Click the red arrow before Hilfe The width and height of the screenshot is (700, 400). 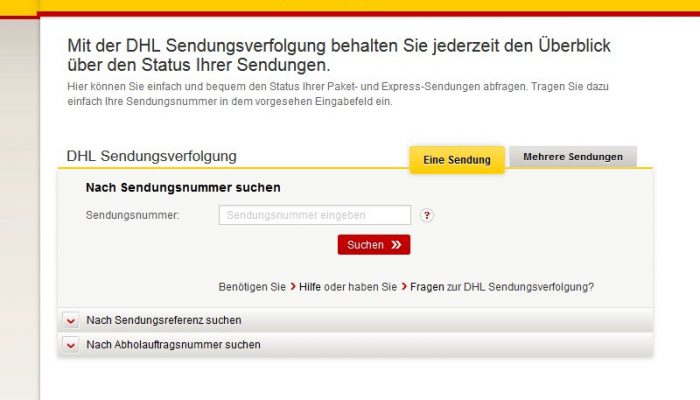click(293, 286)
